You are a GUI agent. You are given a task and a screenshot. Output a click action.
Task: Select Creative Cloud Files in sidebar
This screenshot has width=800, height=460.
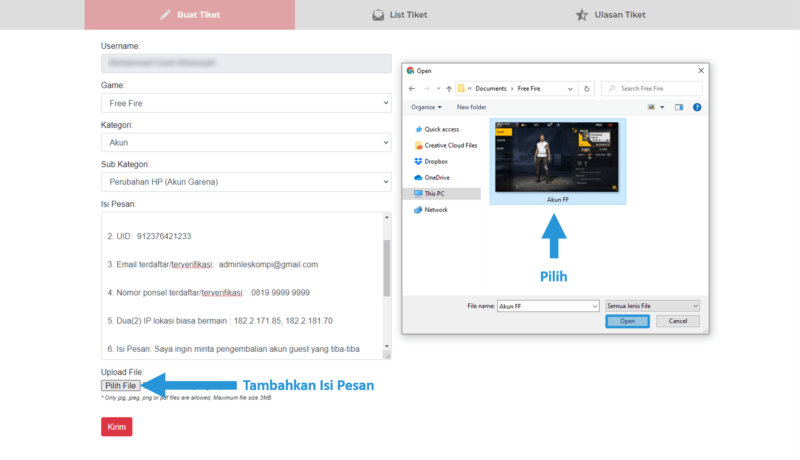click(445, 145)
